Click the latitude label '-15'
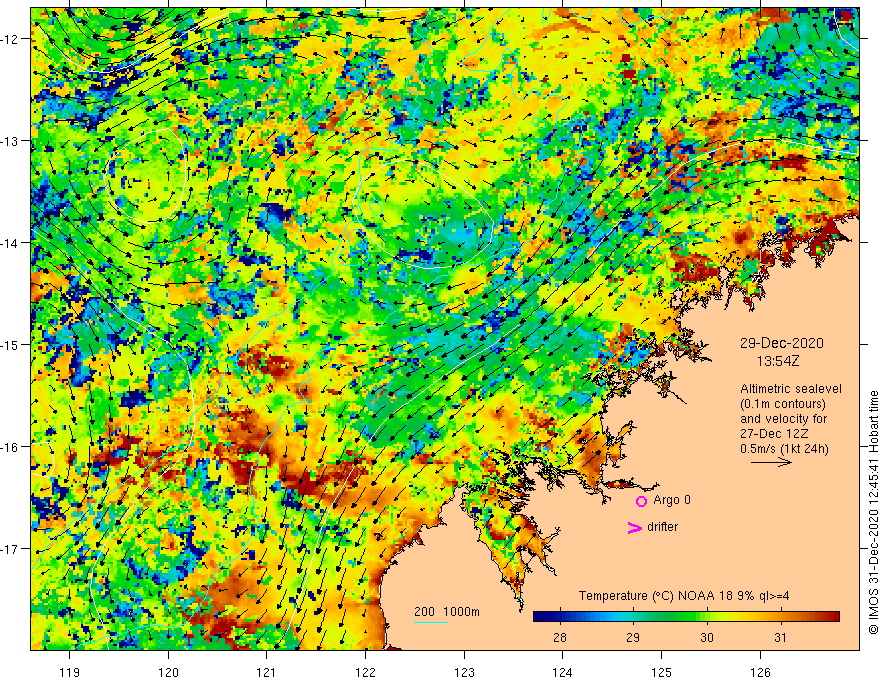 [10, 344]
